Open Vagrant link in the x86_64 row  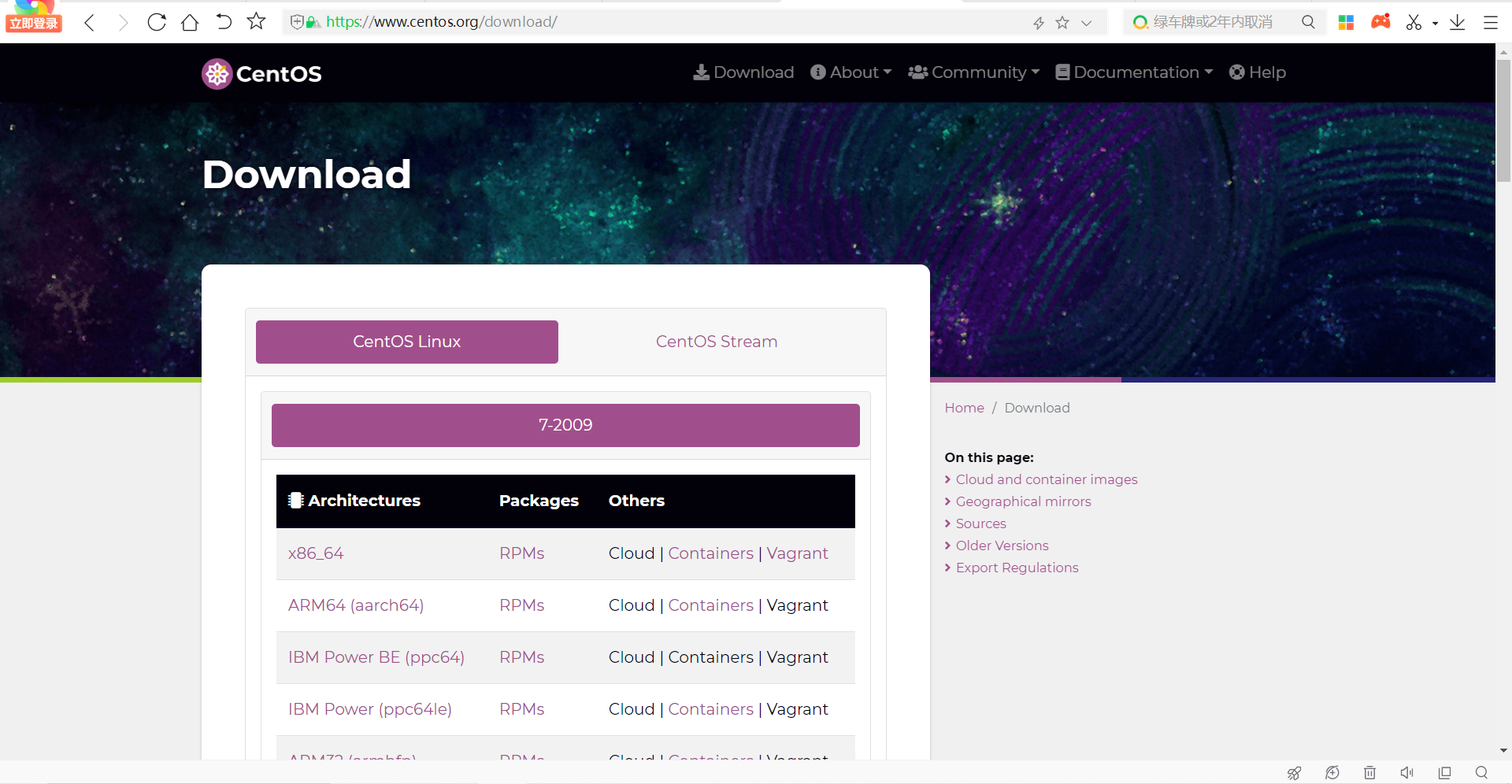point(798,553)
